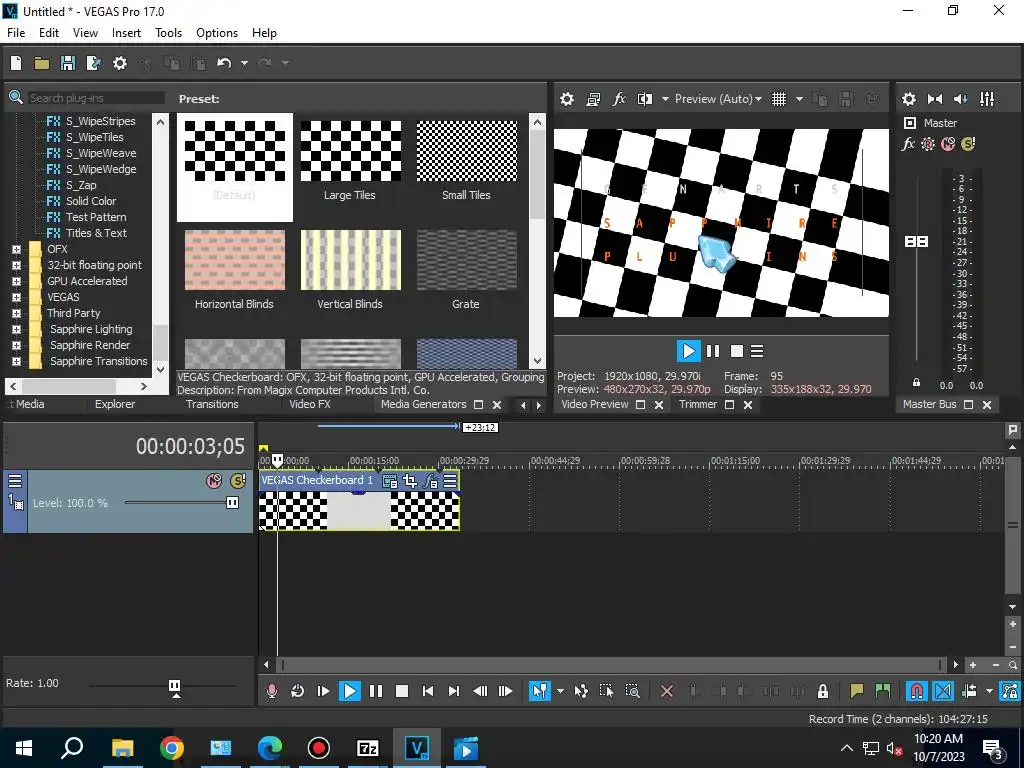Toggle Automatic Crossfades button
The image size is (1024, 768).
943,691
